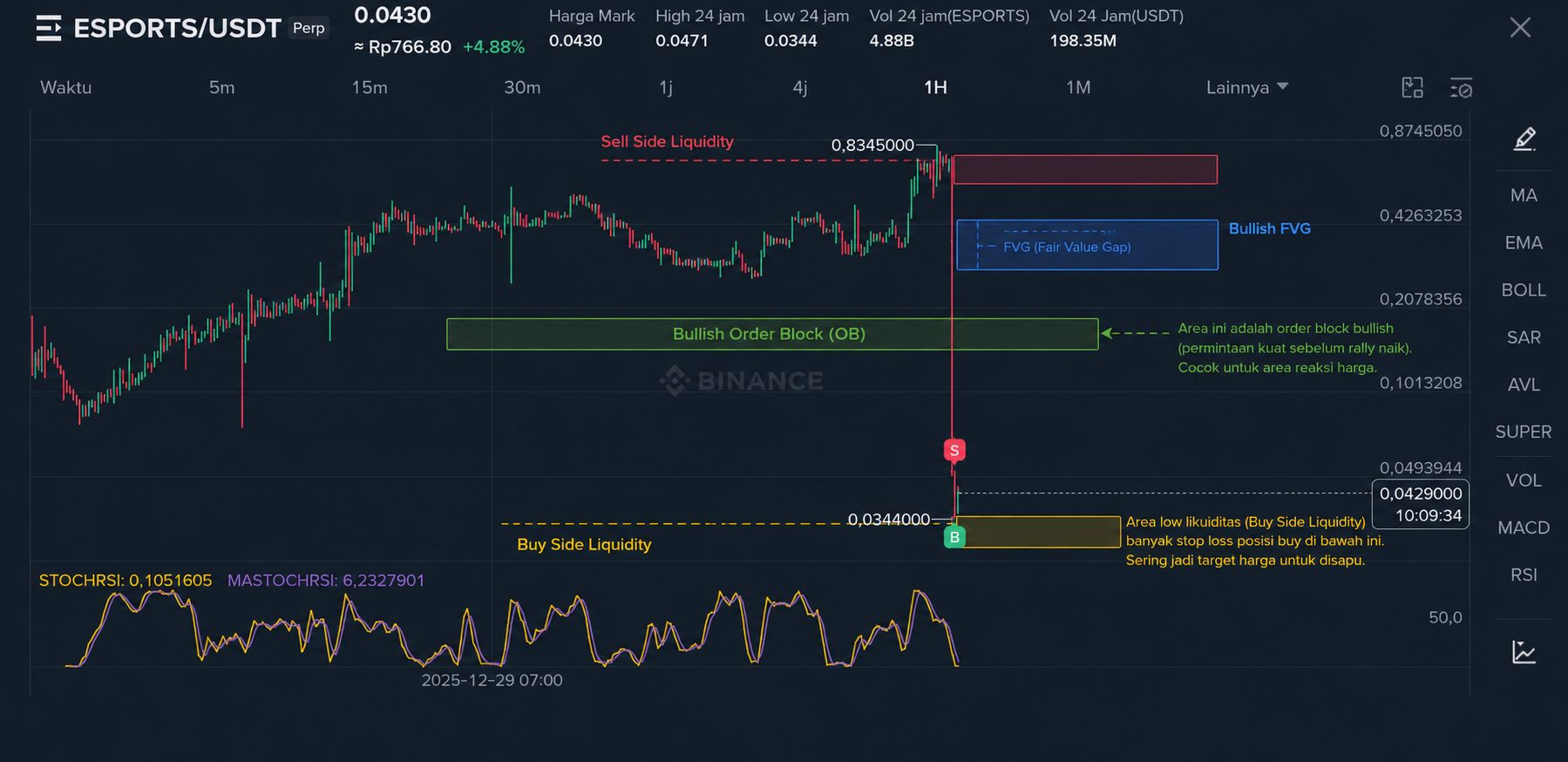Click the 0,2078356 price axis label
The height and width of the screenshot is (762, 1568).
click(x=1421, y=299)
